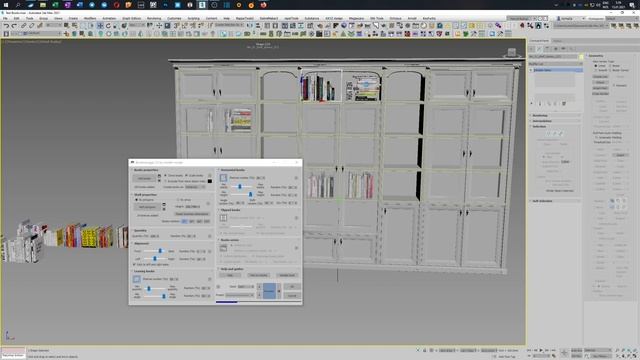This screenshot has height=360, width=640.
Task: Click the blue Generate button
Action: tap(269, 291)
